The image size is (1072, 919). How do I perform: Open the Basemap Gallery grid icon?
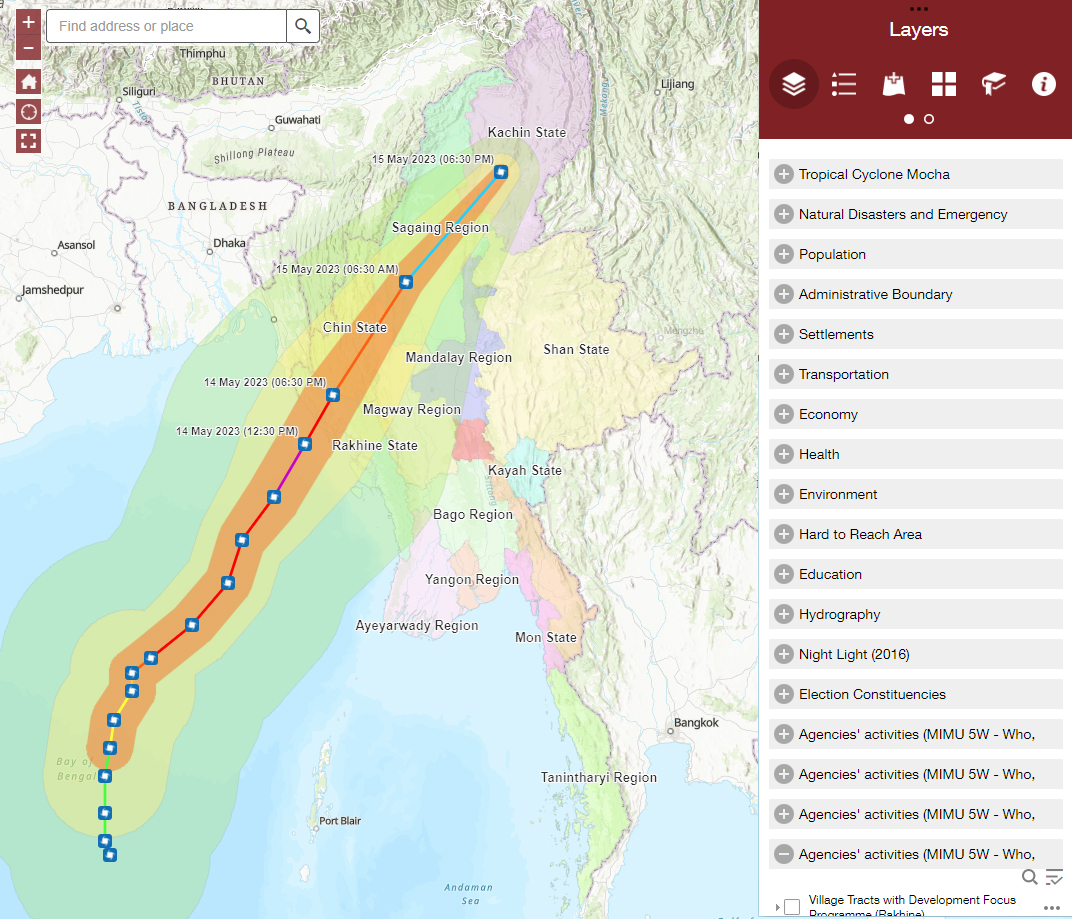click(944, 84)
